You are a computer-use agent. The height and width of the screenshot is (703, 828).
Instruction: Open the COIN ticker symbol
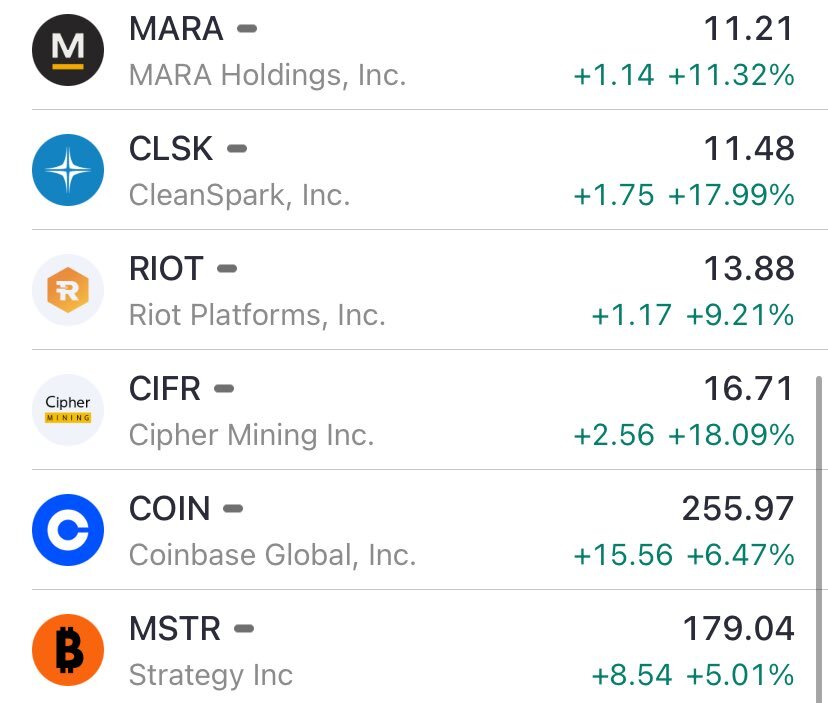(170, 509)
